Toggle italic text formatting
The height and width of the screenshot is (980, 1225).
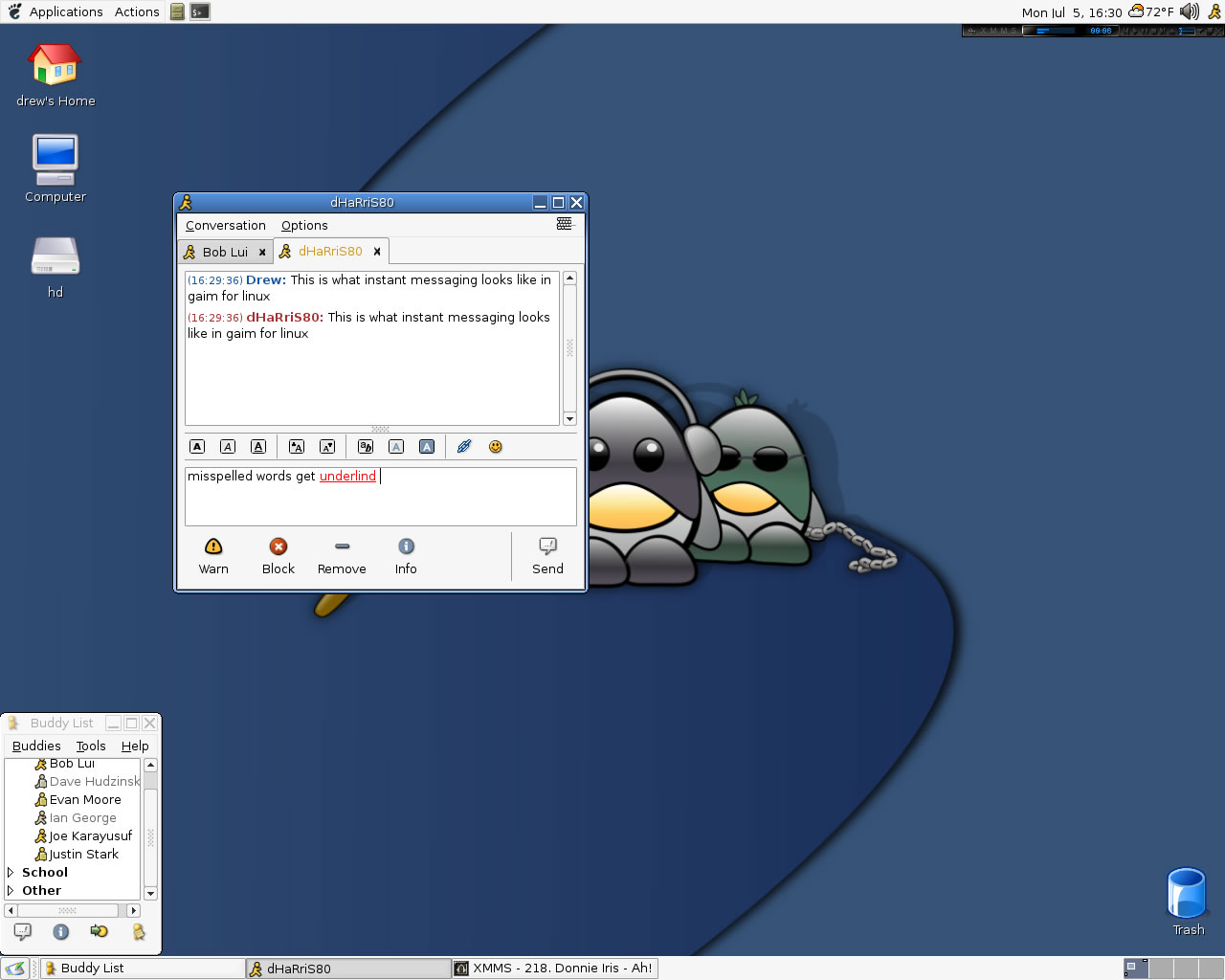[228, 447]
